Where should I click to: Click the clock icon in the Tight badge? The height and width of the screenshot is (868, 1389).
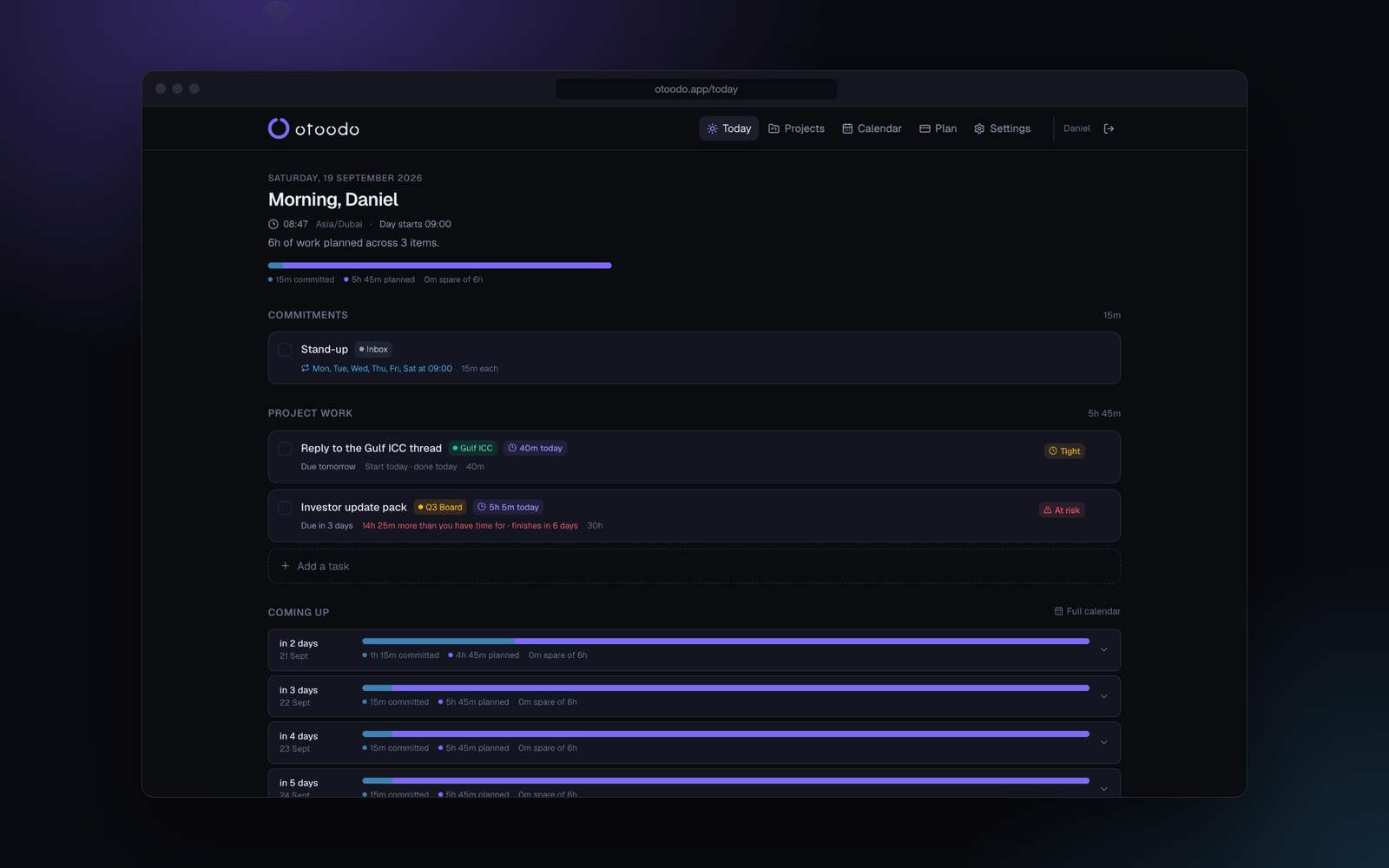(x=1053, y=451)
